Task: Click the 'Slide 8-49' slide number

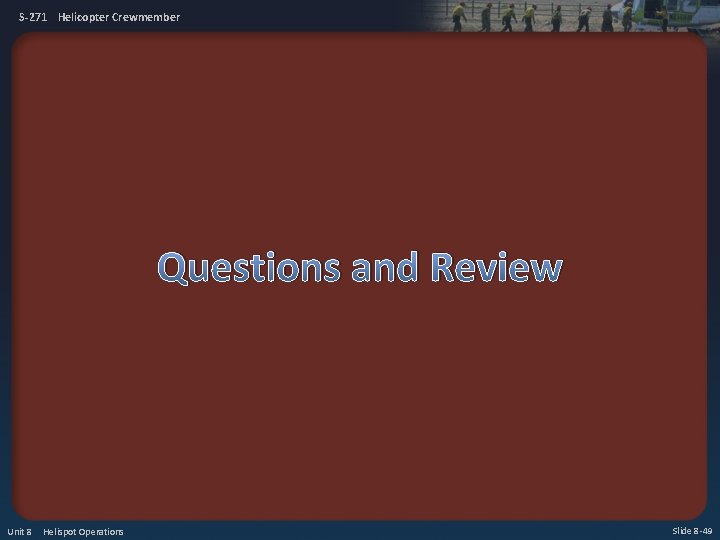Action: 692,531
